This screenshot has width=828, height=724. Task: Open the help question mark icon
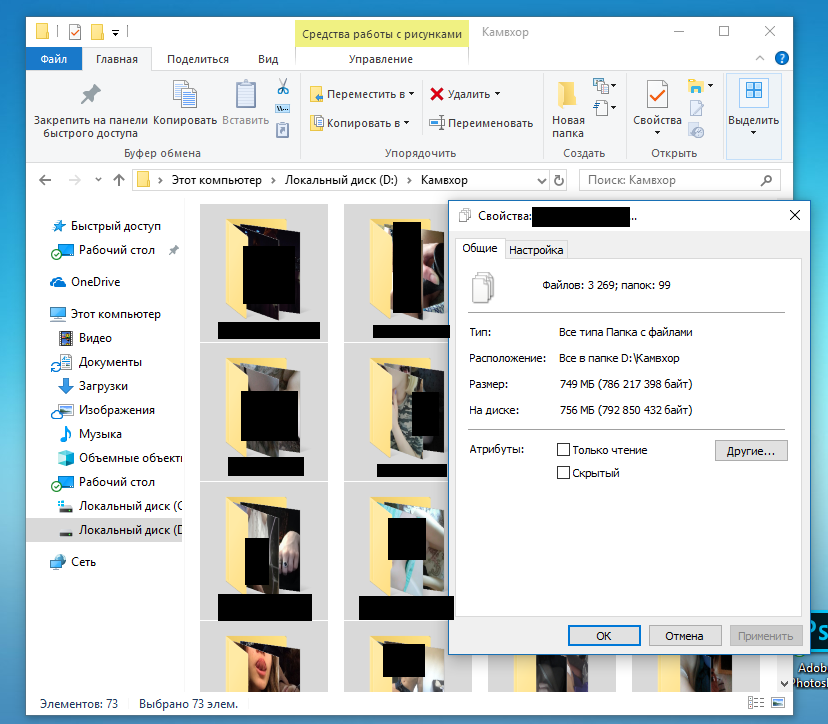pos(782,58)
